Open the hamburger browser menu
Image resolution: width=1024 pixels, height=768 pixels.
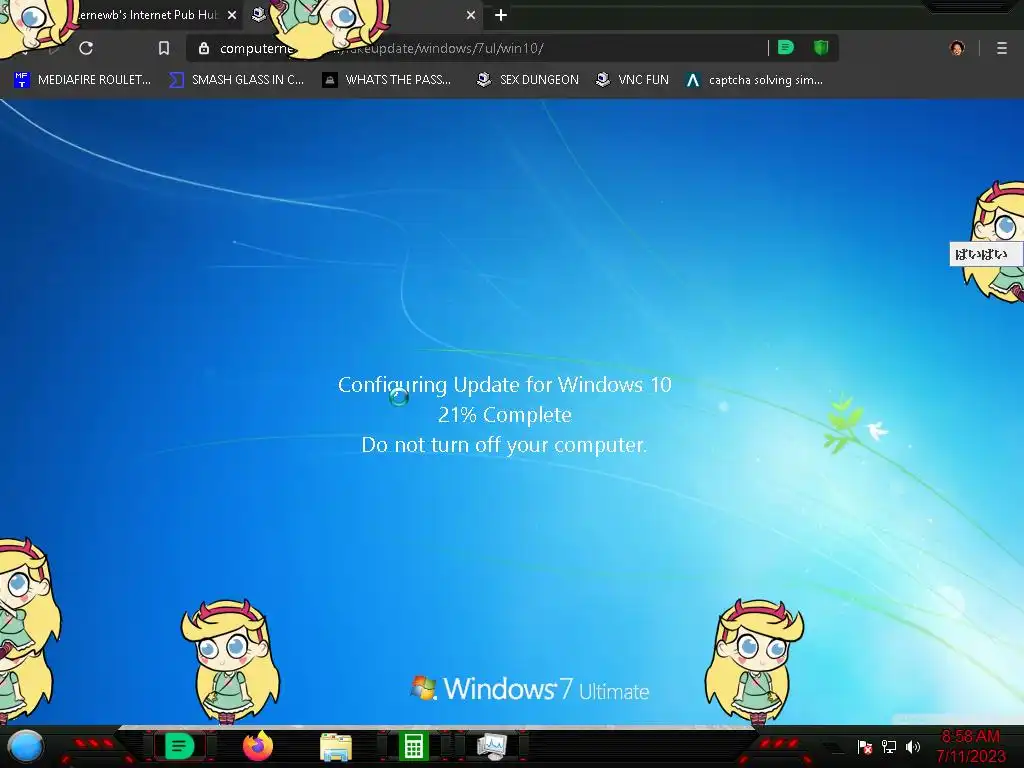click(x=1002, y=48)
